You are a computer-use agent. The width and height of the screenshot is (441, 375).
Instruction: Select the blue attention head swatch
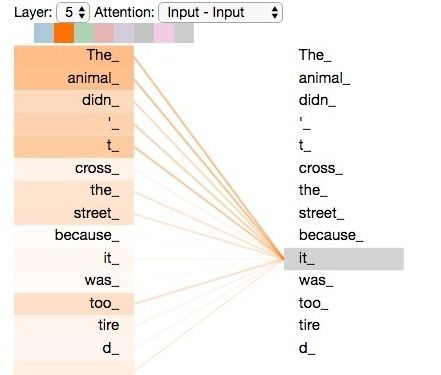coord(44,33)
